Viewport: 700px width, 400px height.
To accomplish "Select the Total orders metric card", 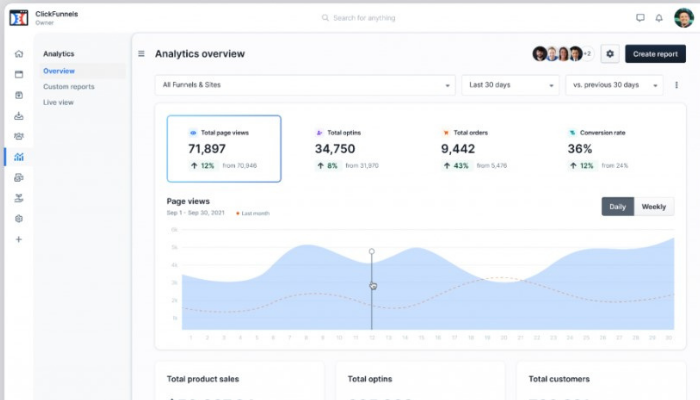I will pyautogui.click(x=476, y=149).
